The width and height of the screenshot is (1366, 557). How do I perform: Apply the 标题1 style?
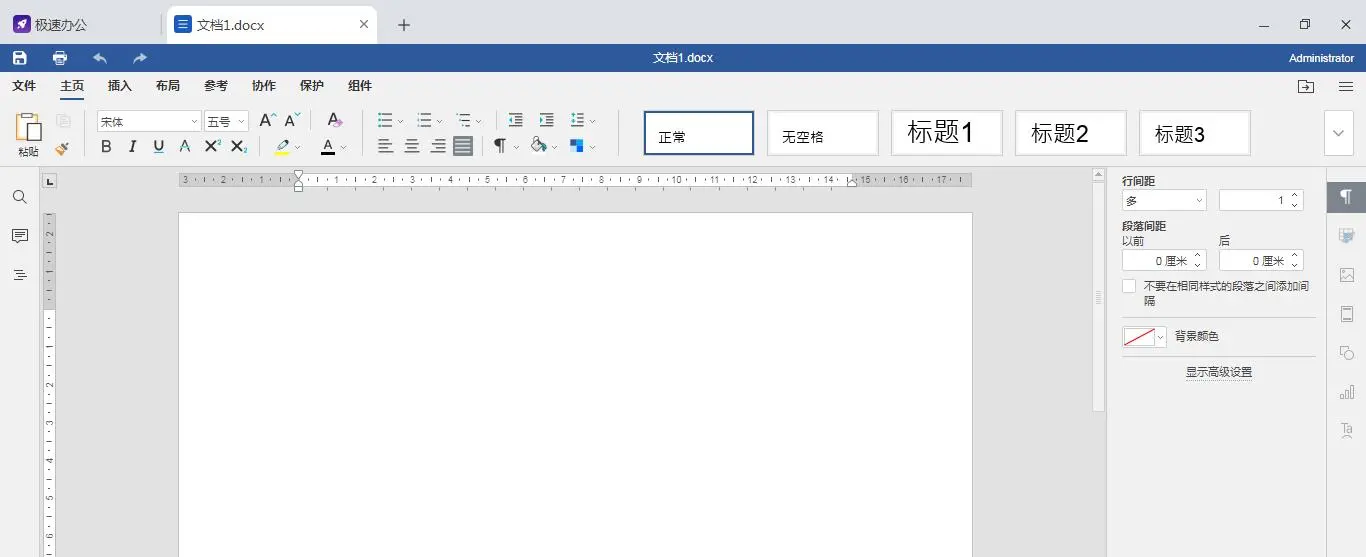947,133
